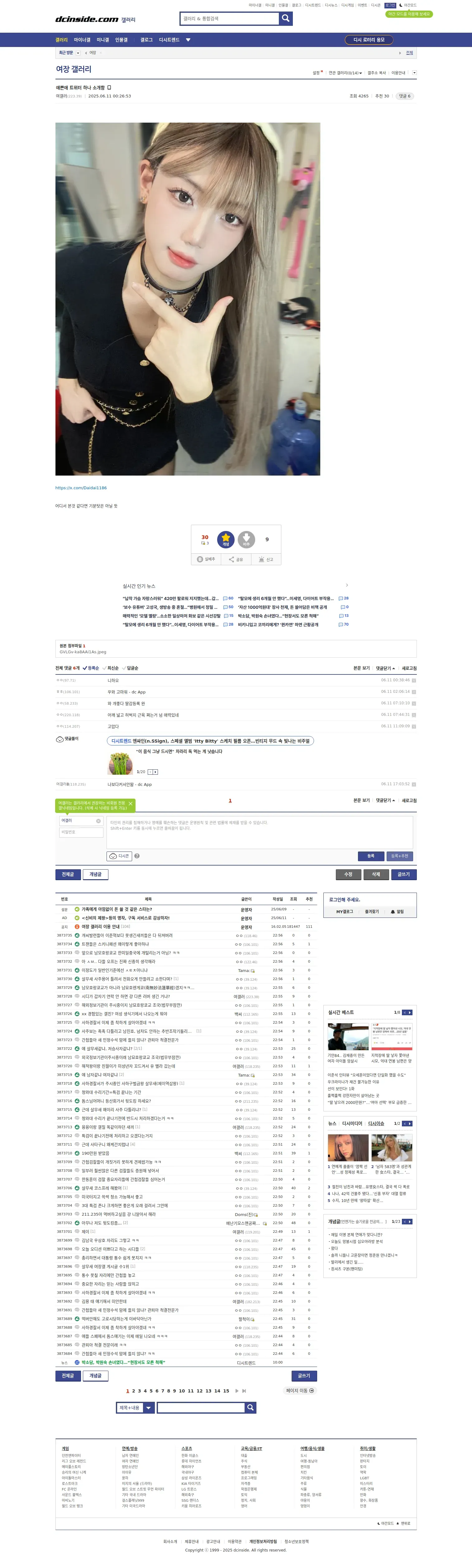Image resolution: width=472 pixels, height=1568 pixels.
Task: Click the comment count bubble showing 70
Action: tap(344, 624)
